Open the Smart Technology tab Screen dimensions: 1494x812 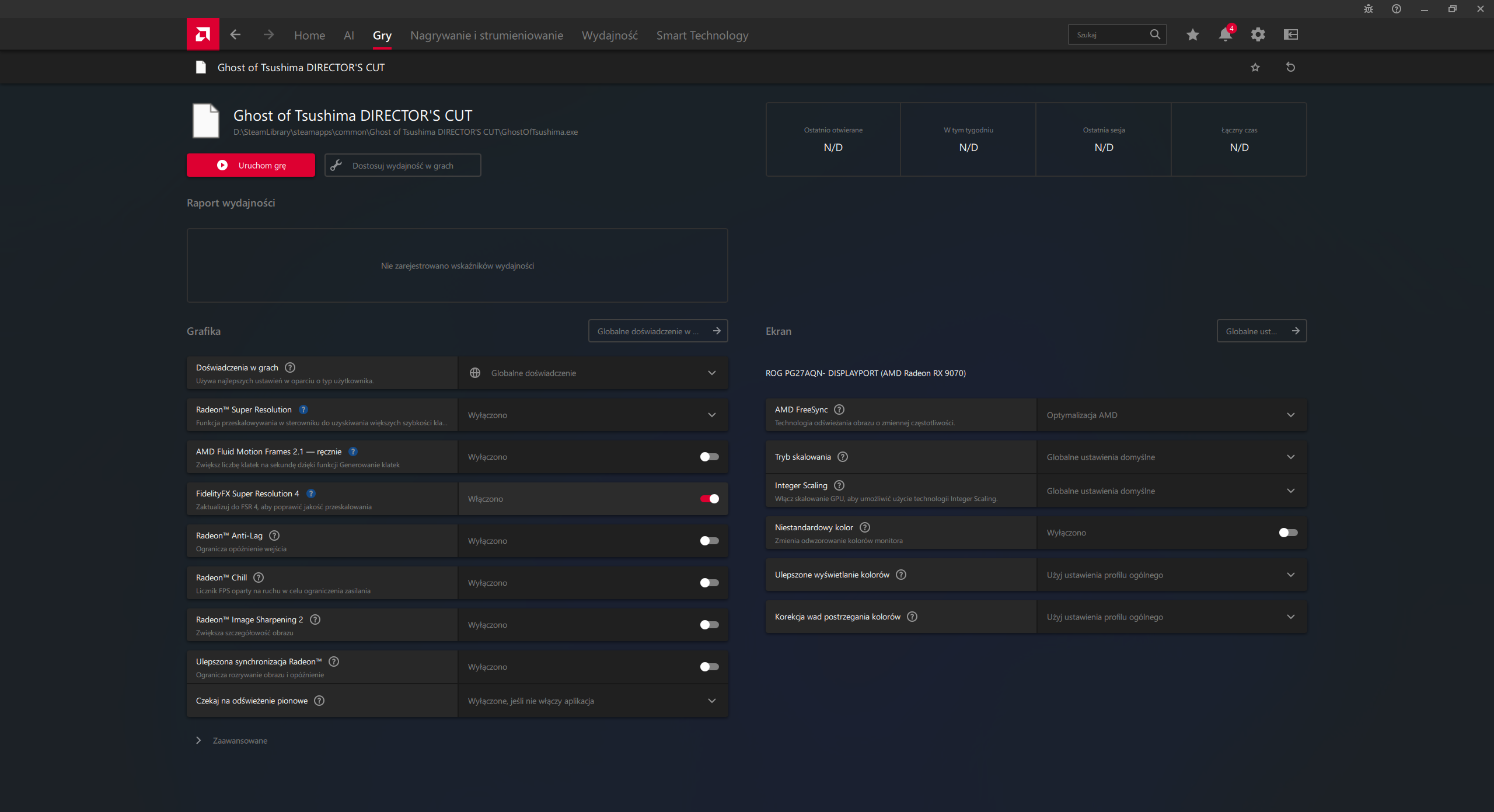pyautogui.click(x=702, y=35)
